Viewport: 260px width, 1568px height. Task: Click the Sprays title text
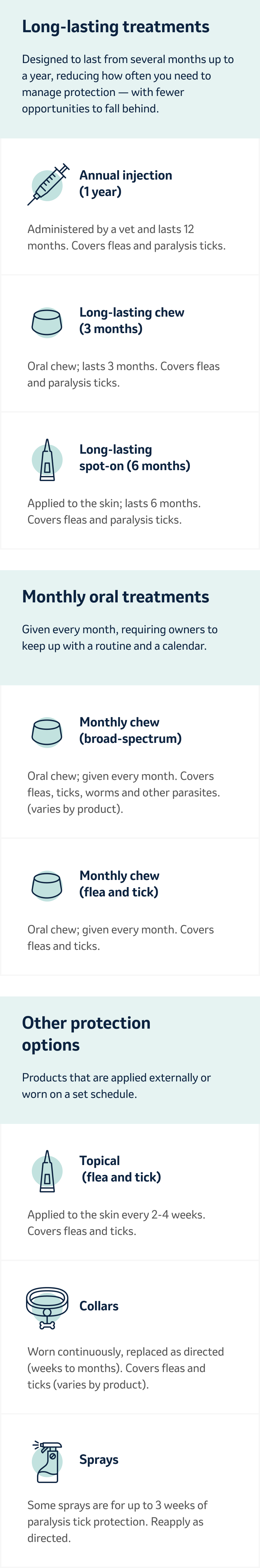(x=99, y=1459)
